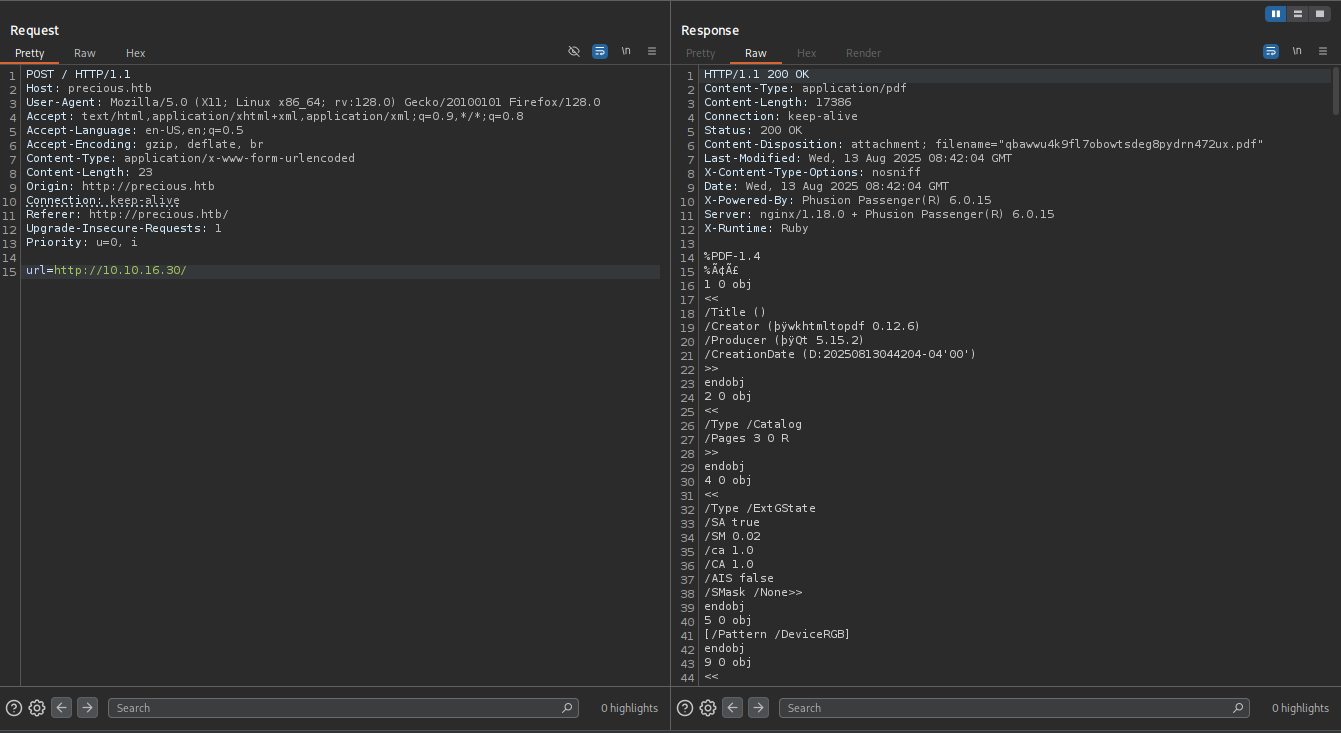
Task: Select side-by-side layout button
Action: [1275, 14]
